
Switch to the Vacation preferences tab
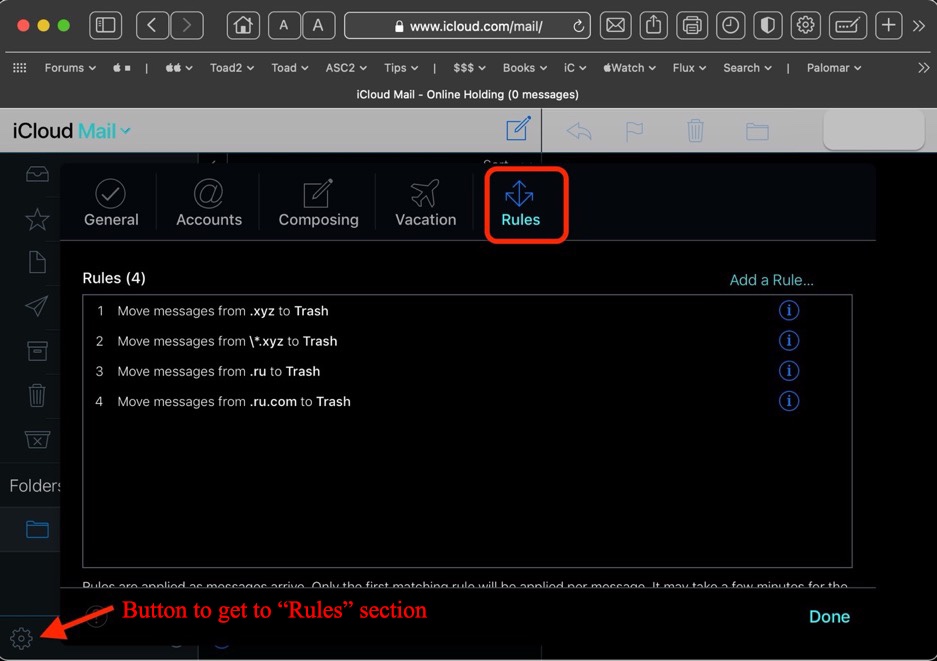425,203
